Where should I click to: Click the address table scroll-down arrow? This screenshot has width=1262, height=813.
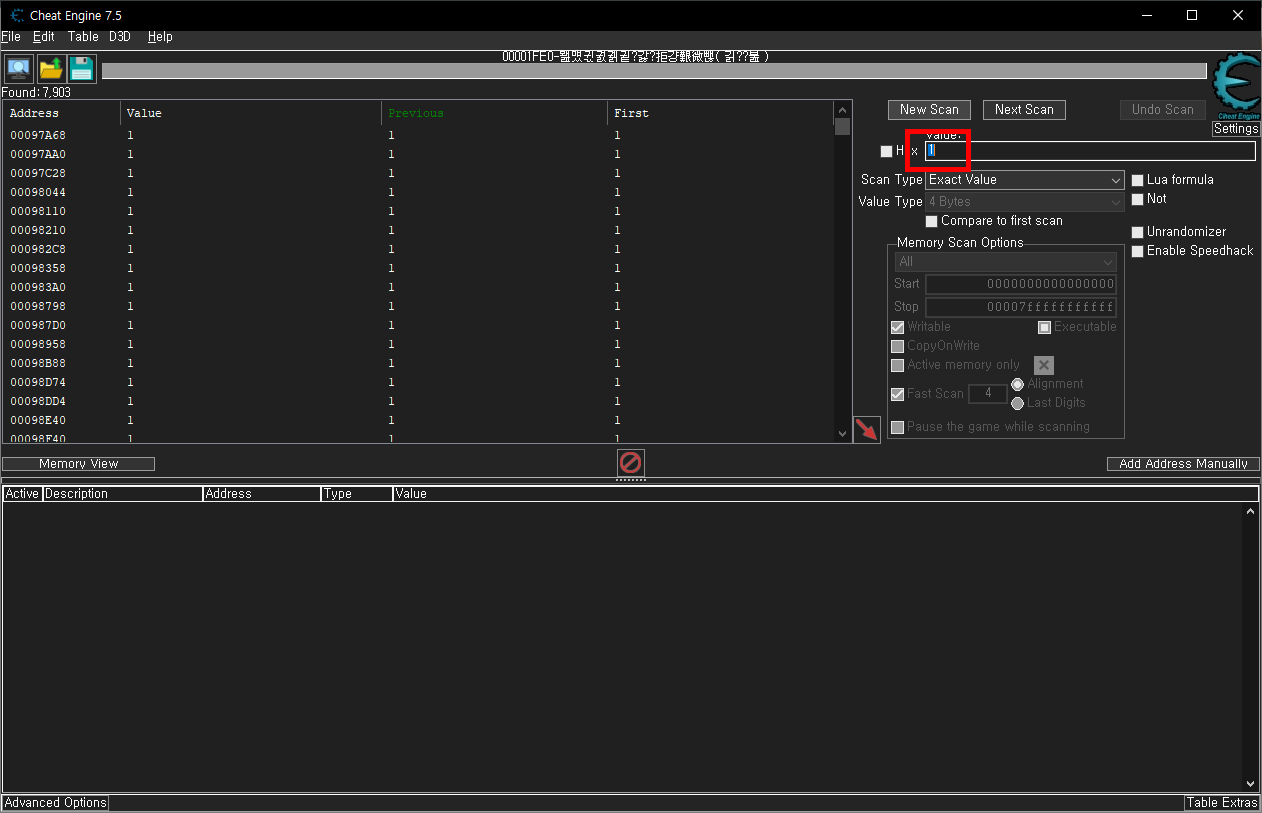[x=1251, y=784]
